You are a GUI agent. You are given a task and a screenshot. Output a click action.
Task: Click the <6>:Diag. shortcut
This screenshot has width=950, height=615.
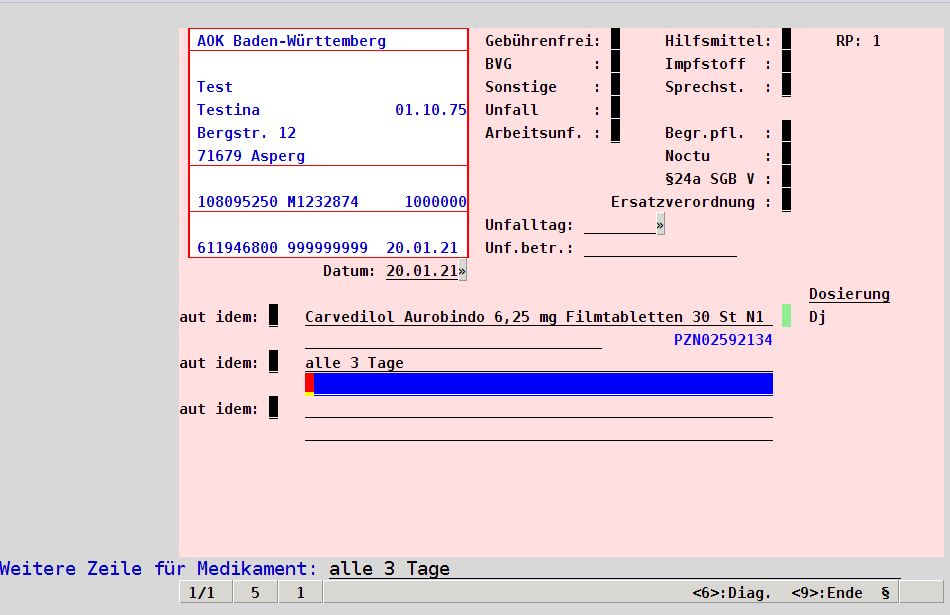click(x=732, y=593)
